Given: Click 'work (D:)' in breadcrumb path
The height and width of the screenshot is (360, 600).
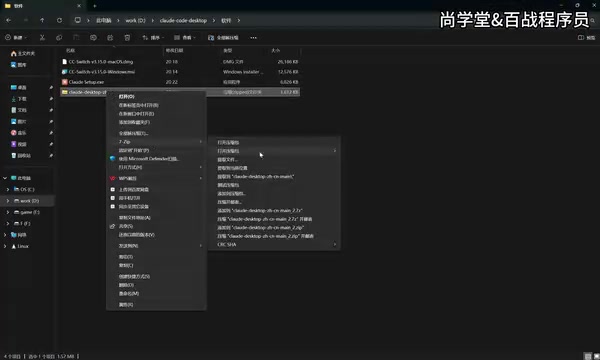Looking at the screenshot, I should [135, 20].
